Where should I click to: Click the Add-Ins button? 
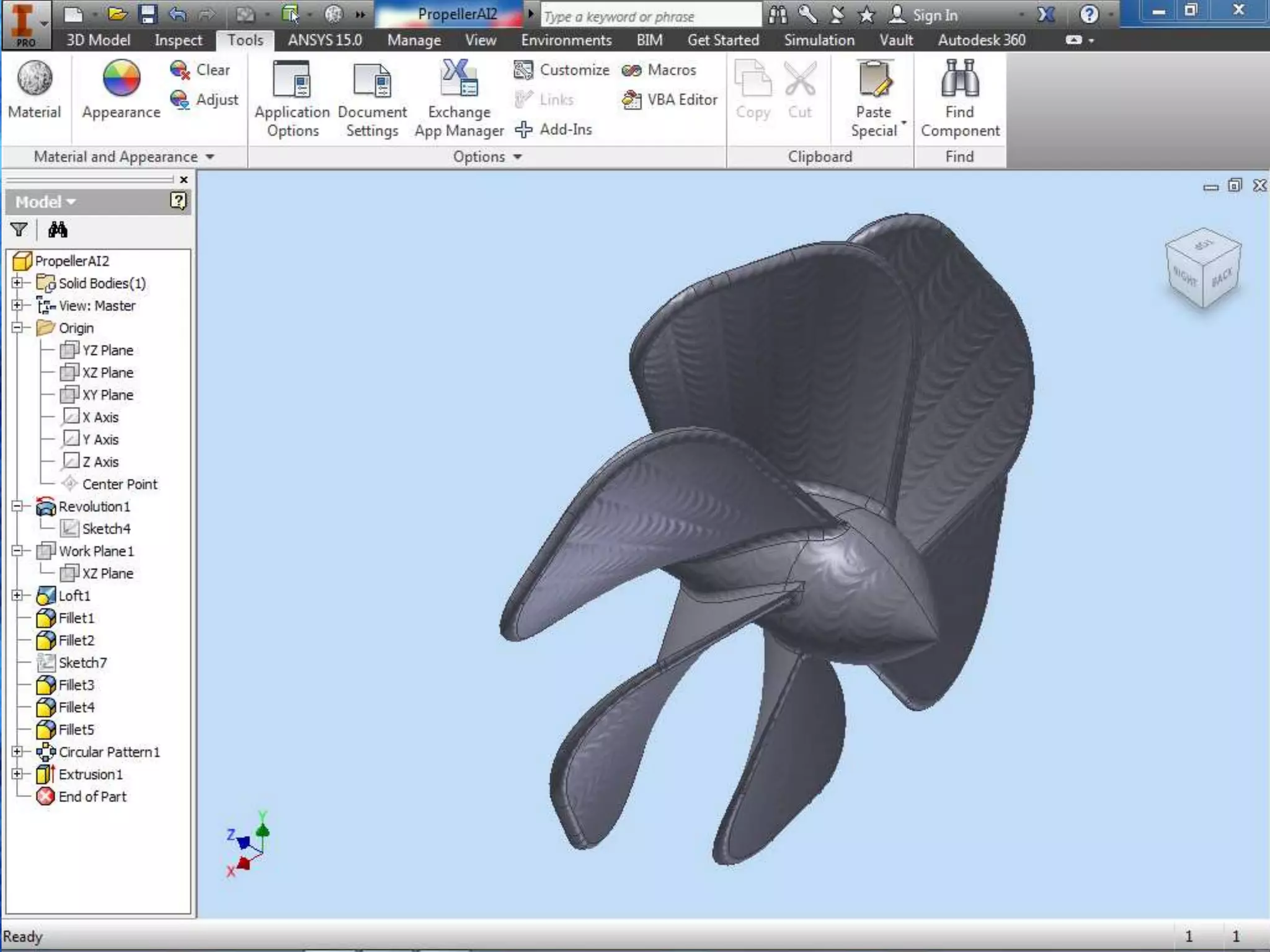(x=554, y=130)
